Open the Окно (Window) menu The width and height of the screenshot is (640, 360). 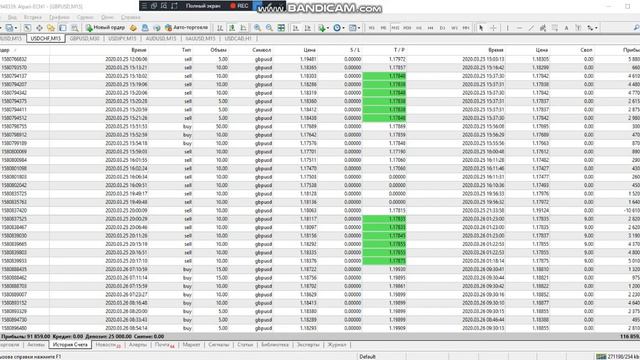(107, 18)
